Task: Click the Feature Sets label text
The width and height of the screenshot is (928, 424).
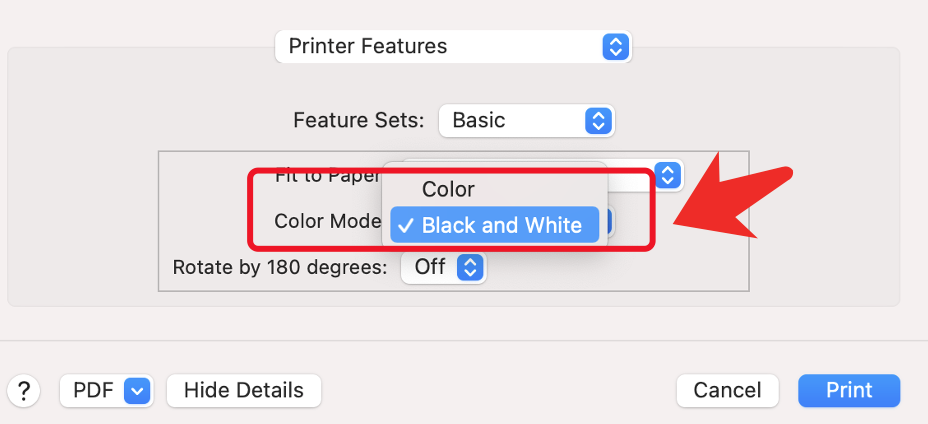Action: (x=358, y=121)
